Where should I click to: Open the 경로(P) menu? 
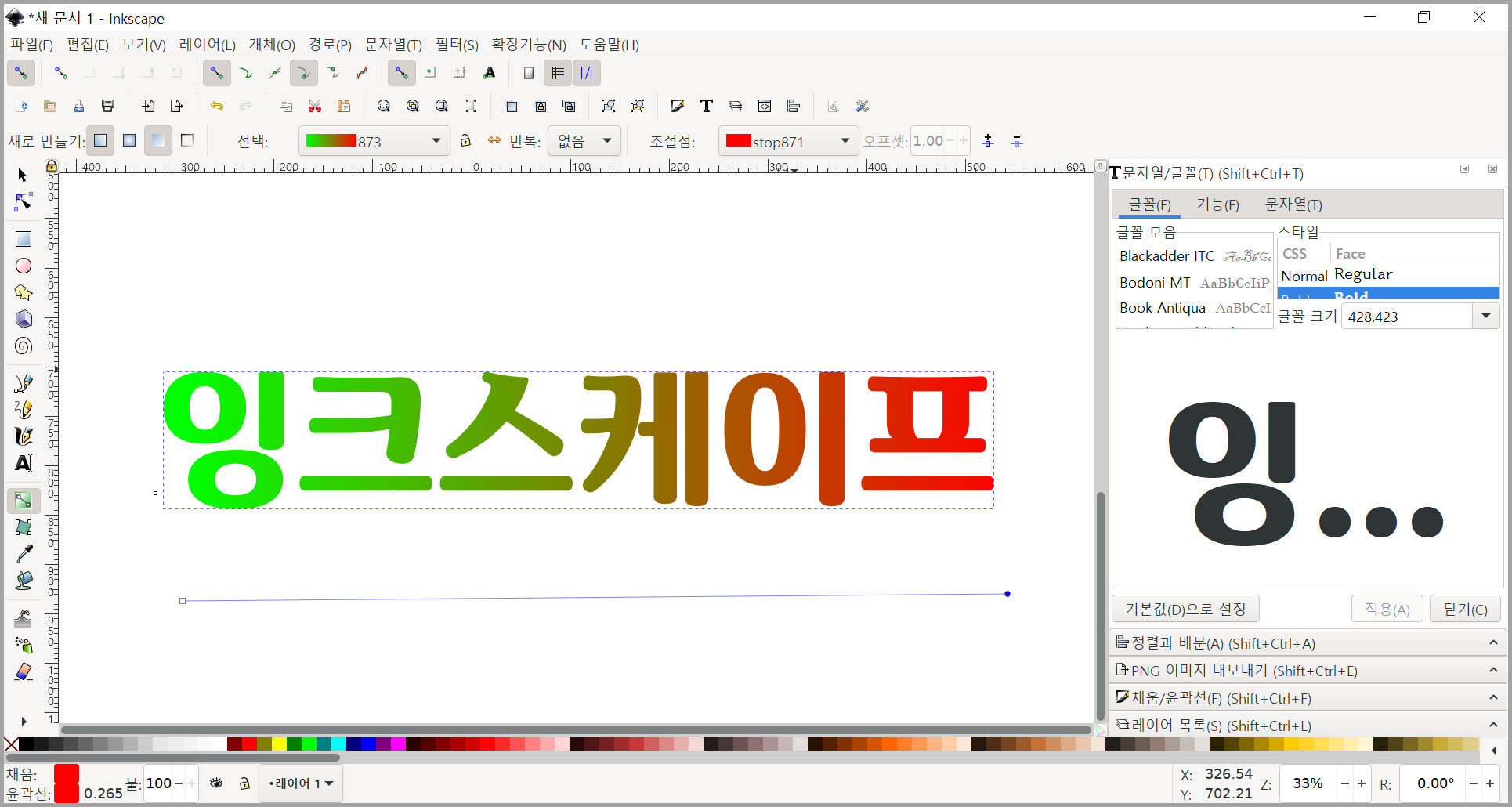click(330, 45)
